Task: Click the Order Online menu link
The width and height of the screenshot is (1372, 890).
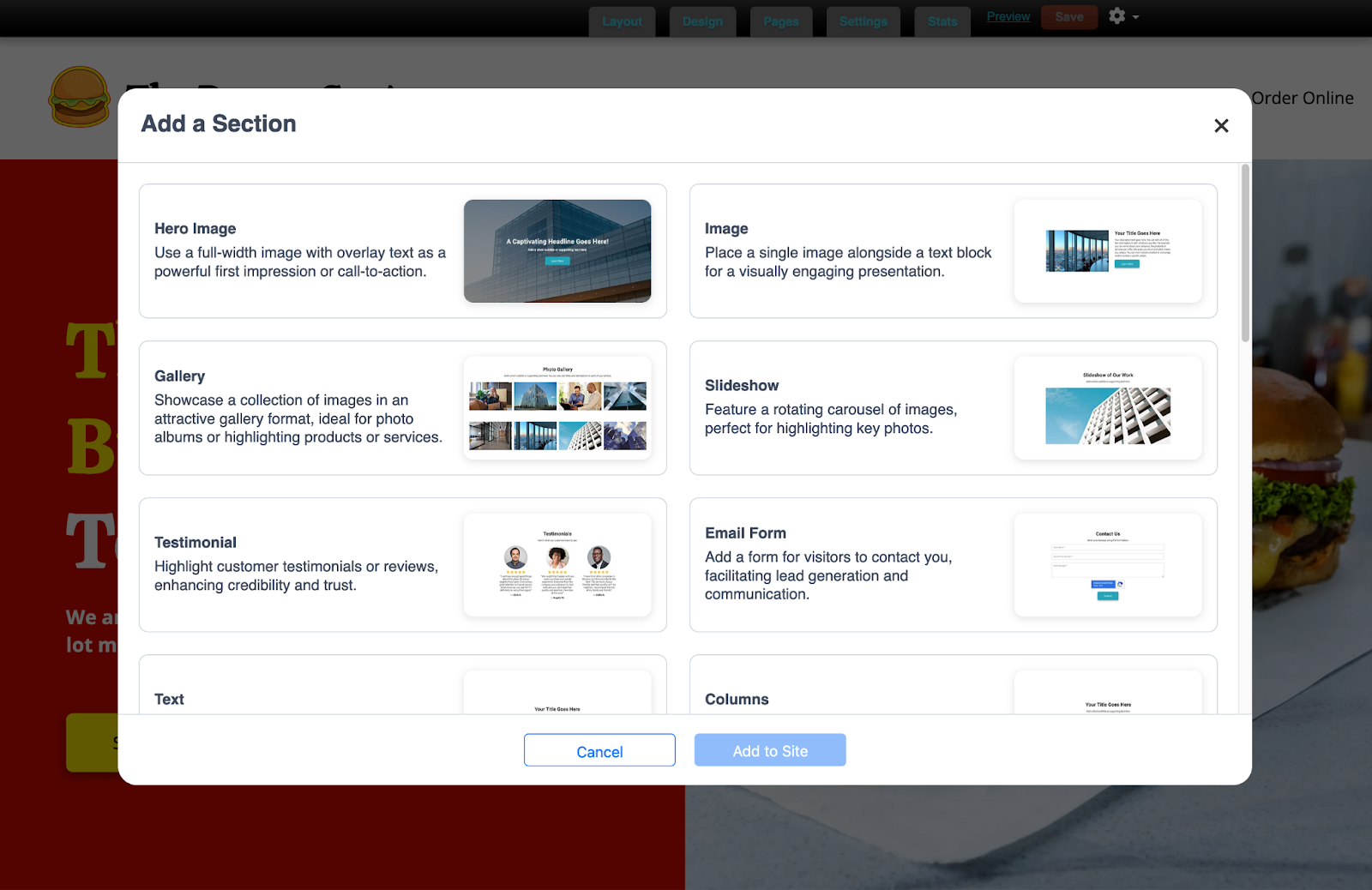Action: pos(1302,98)
